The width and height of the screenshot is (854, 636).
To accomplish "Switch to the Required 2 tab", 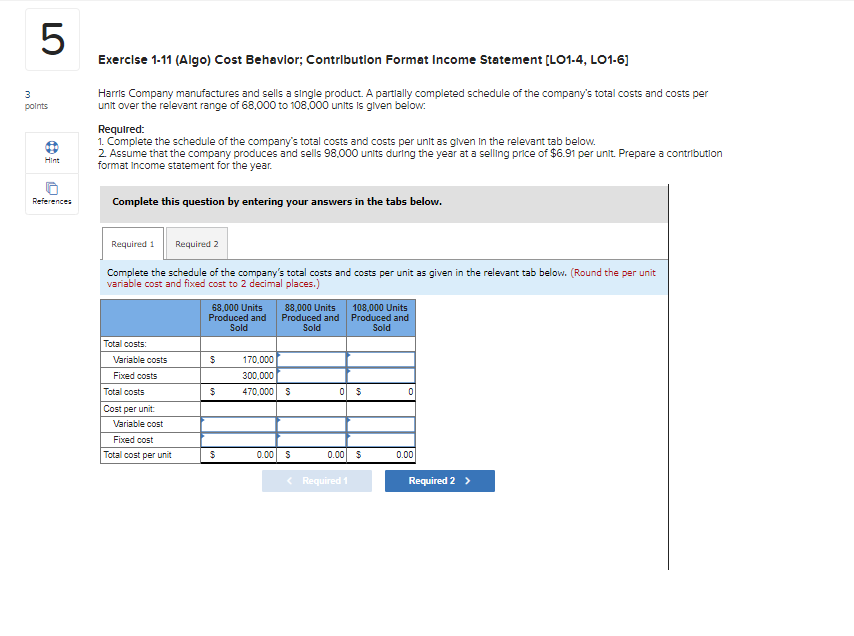I will point(196,243).
